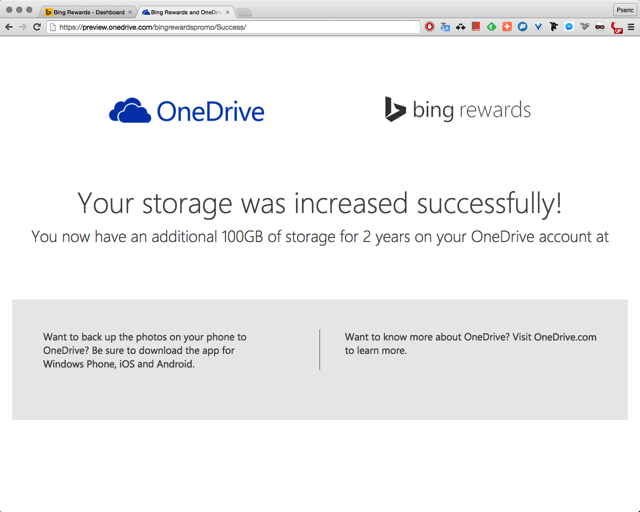Viewport: 640px width, 512px height.
Task: Go back to the previous page
Action: (x=9, y=27)
